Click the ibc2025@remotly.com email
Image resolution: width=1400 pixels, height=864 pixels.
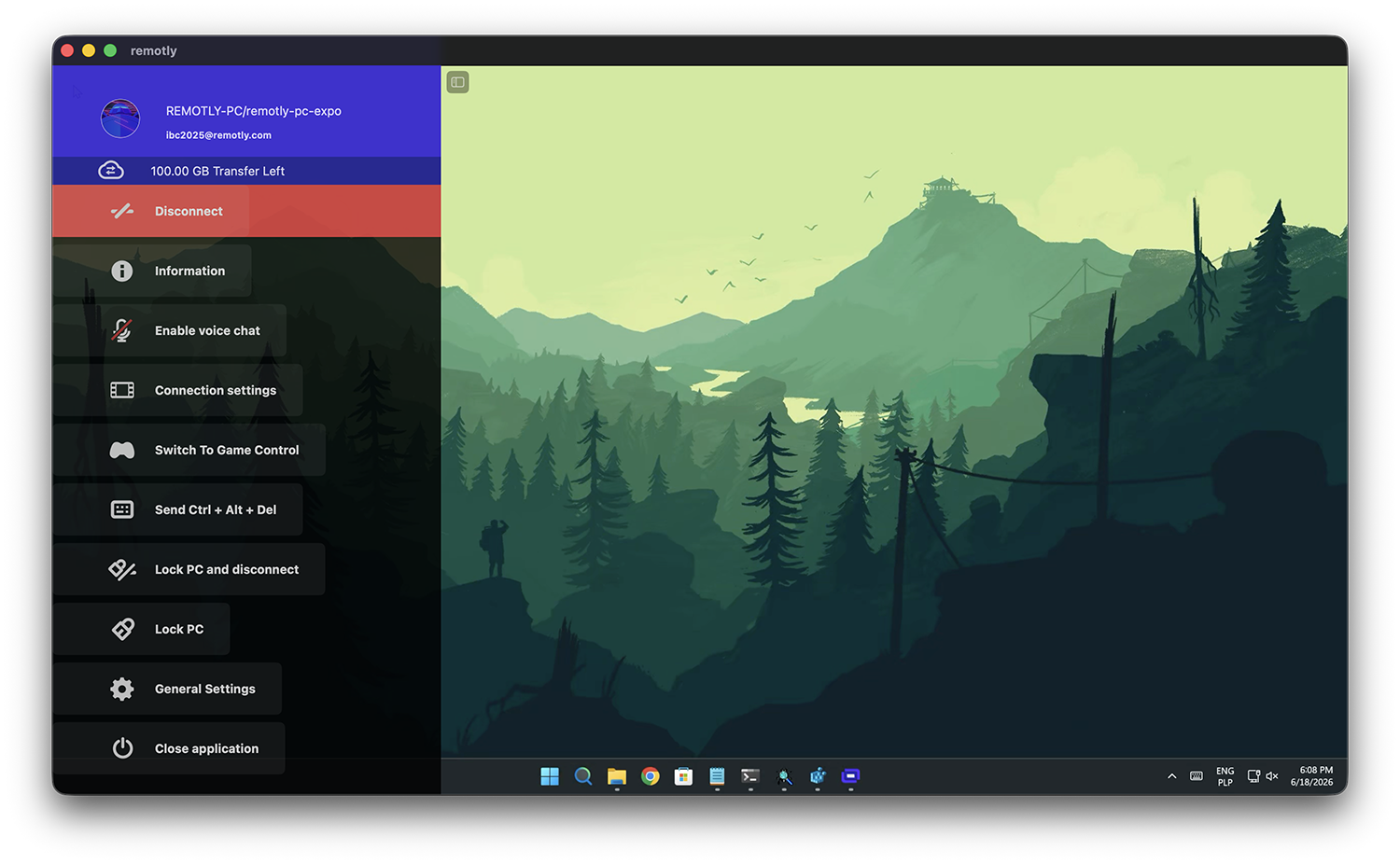tap(218, 135)
